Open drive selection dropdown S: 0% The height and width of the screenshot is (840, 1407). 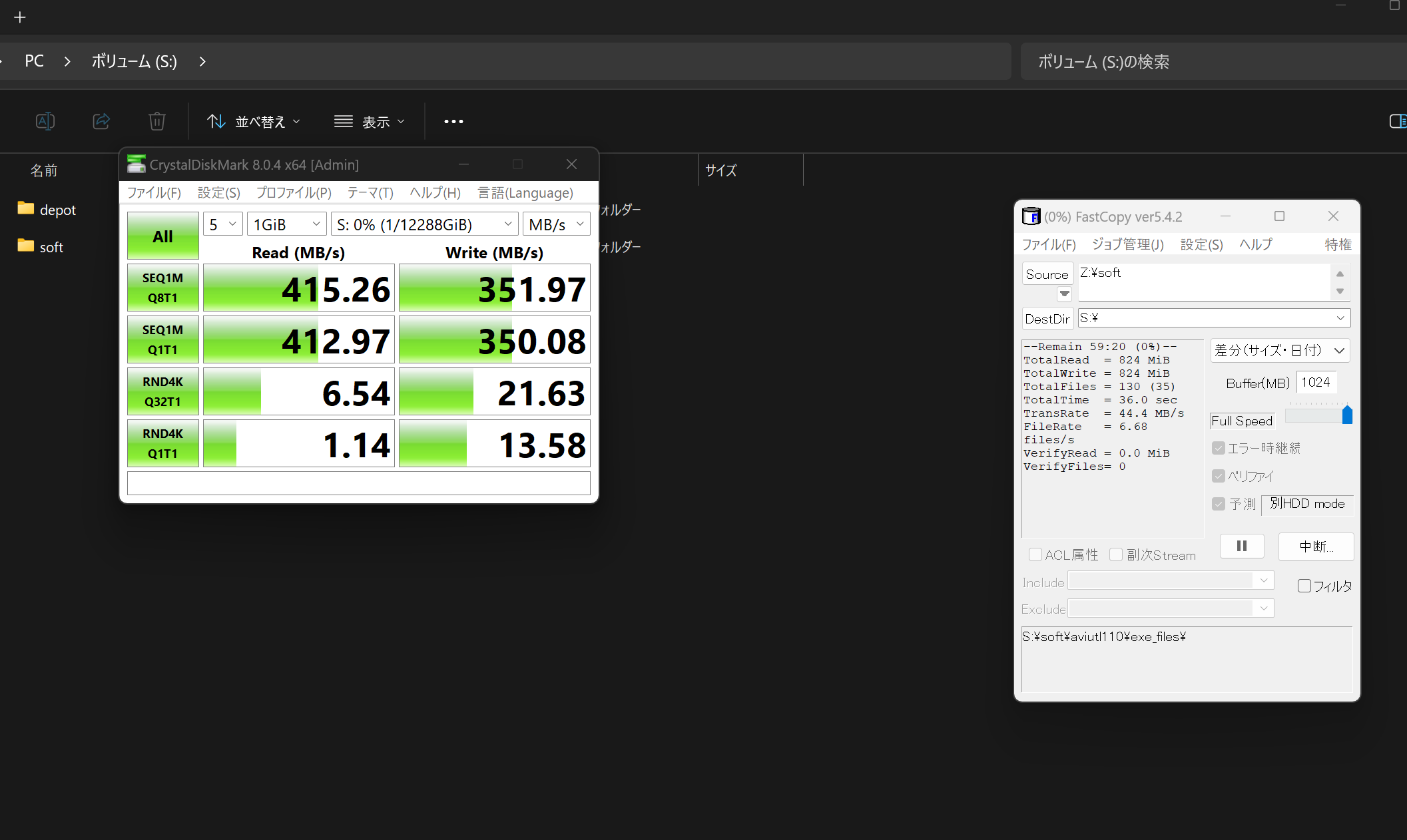tap(425, 224)
